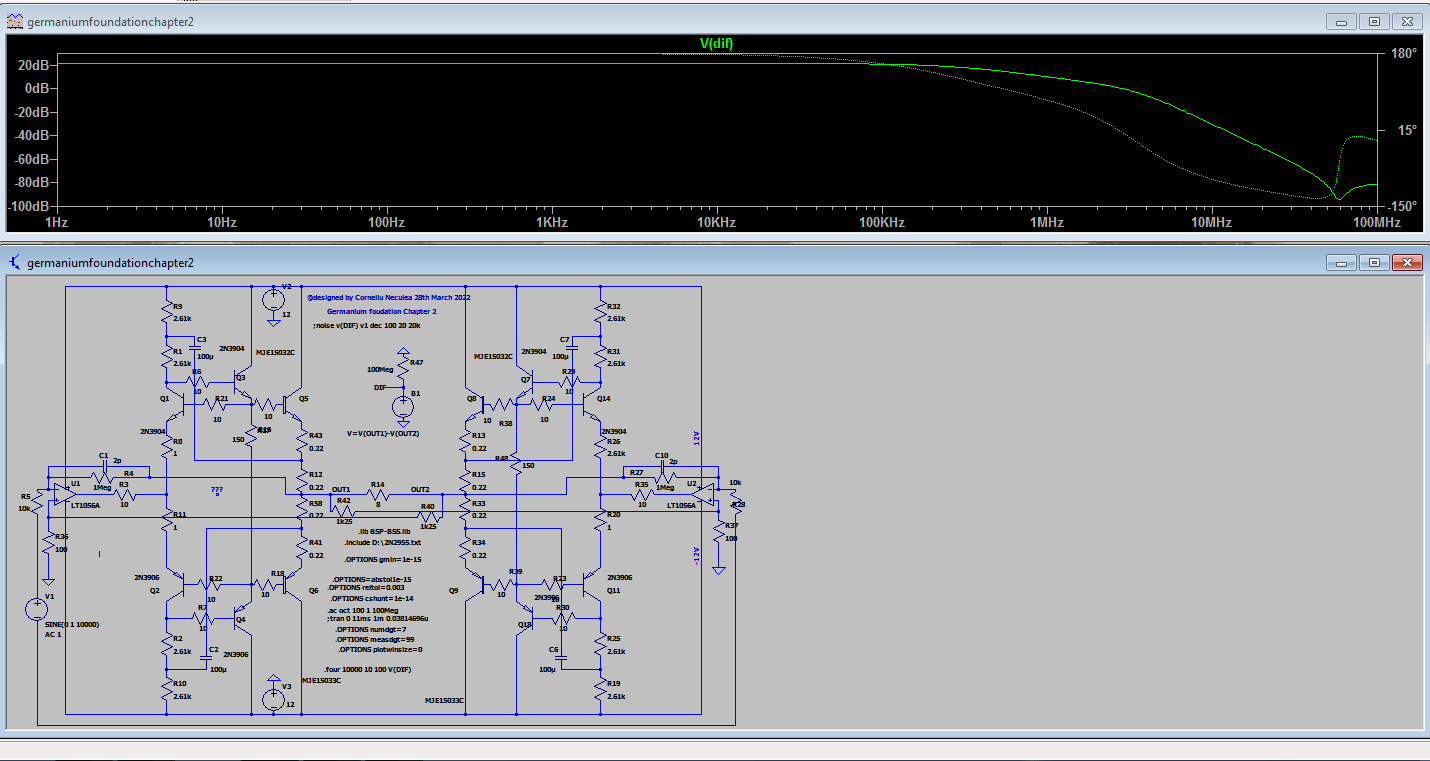
Task: Select transistor Q4 in the schematic
Action: [x=242, y=619]
